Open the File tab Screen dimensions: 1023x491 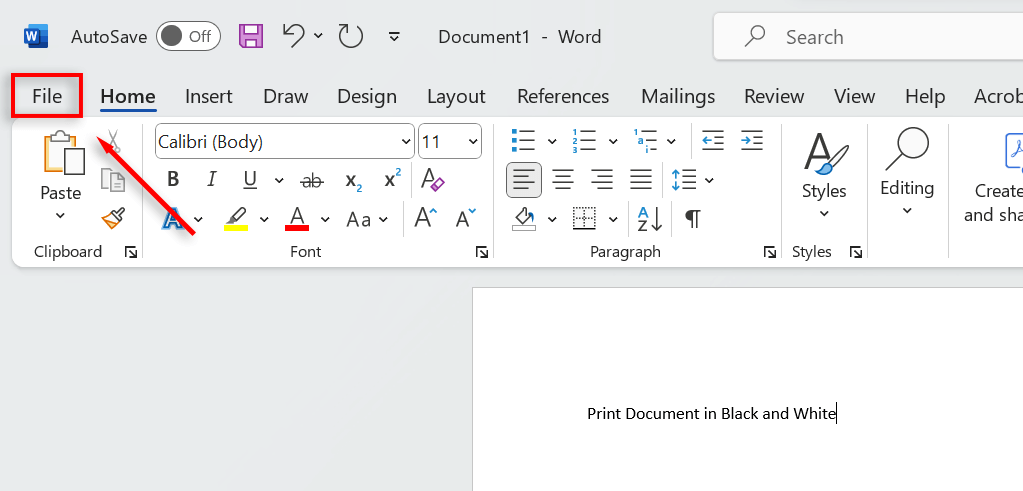pos(47,96)
